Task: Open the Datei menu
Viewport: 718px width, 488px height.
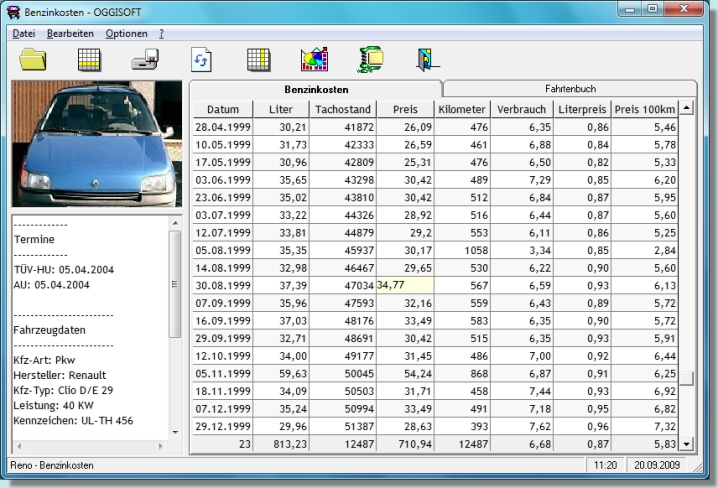Action: point(23,33)
